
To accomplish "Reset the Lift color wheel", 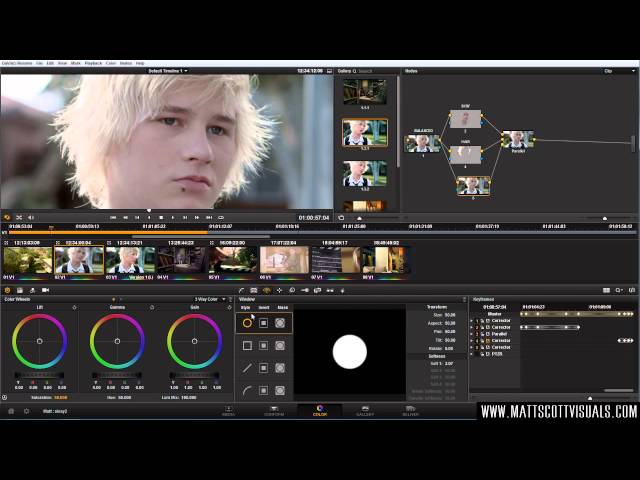I will tap(74, 307).
